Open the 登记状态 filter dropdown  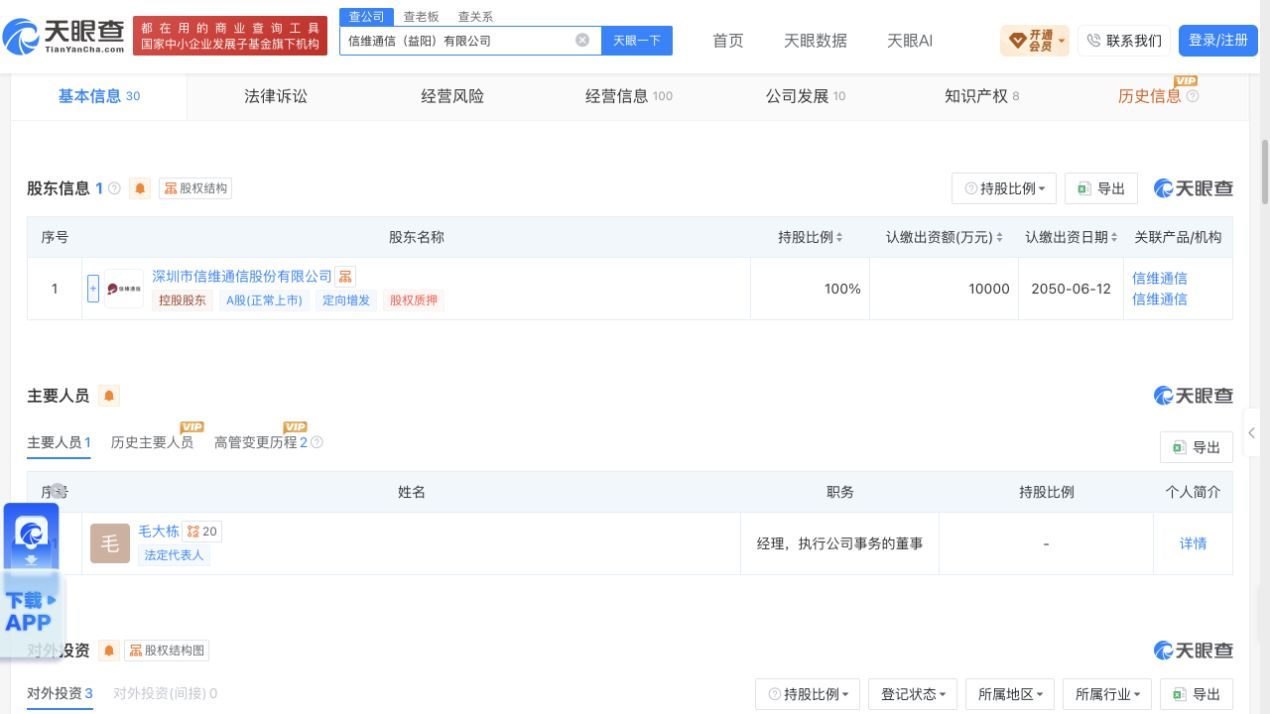pos(914,694)
